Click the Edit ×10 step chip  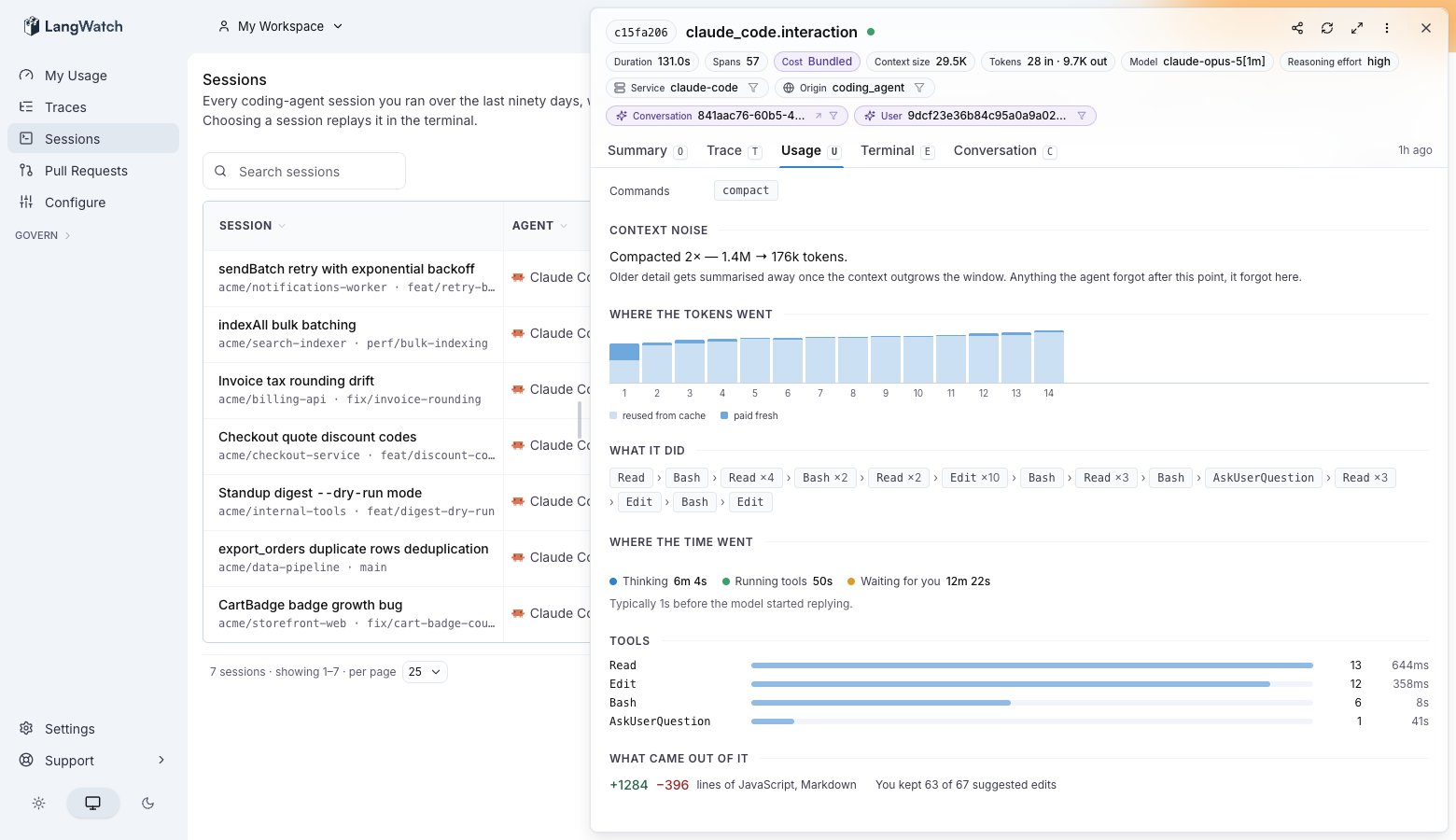pos(974,478)
